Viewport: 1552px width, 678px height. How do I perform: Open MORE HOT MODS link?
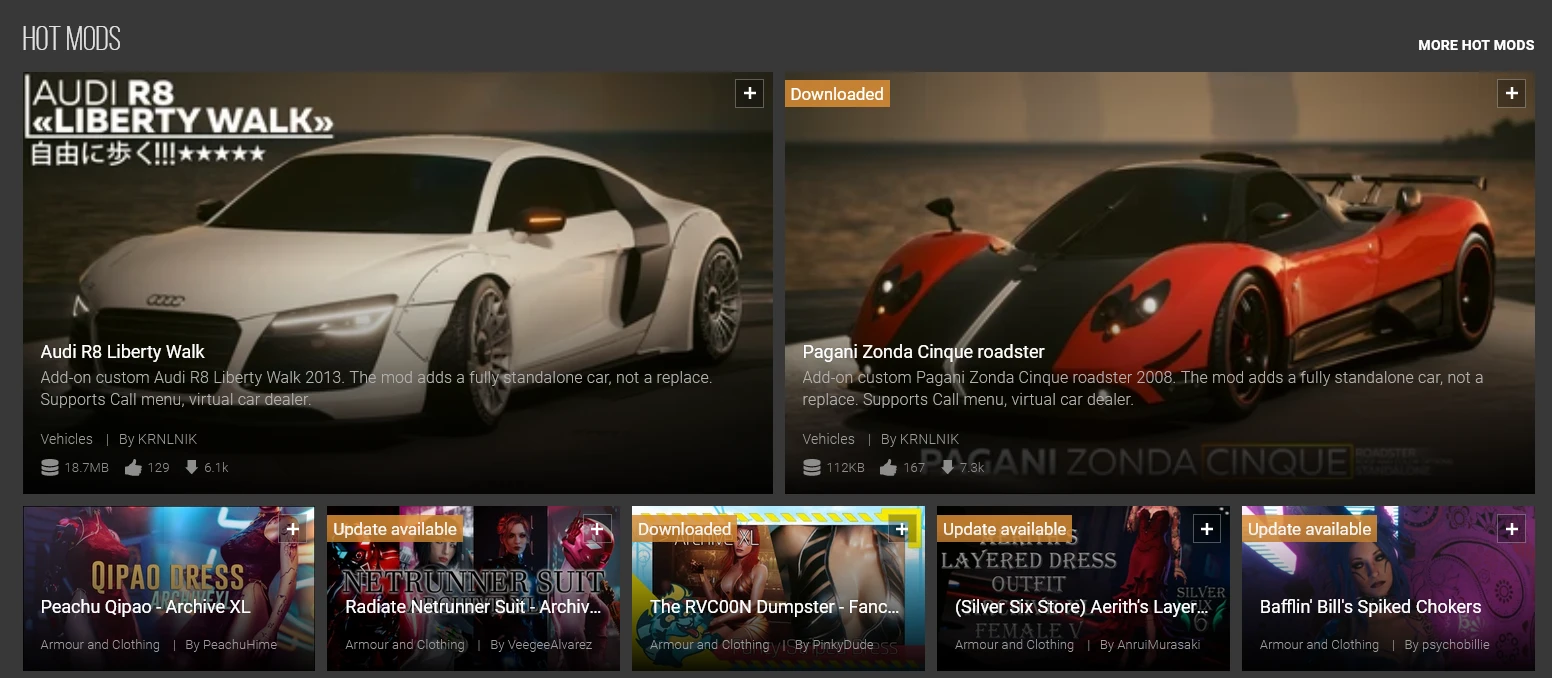coord(1476,45)
